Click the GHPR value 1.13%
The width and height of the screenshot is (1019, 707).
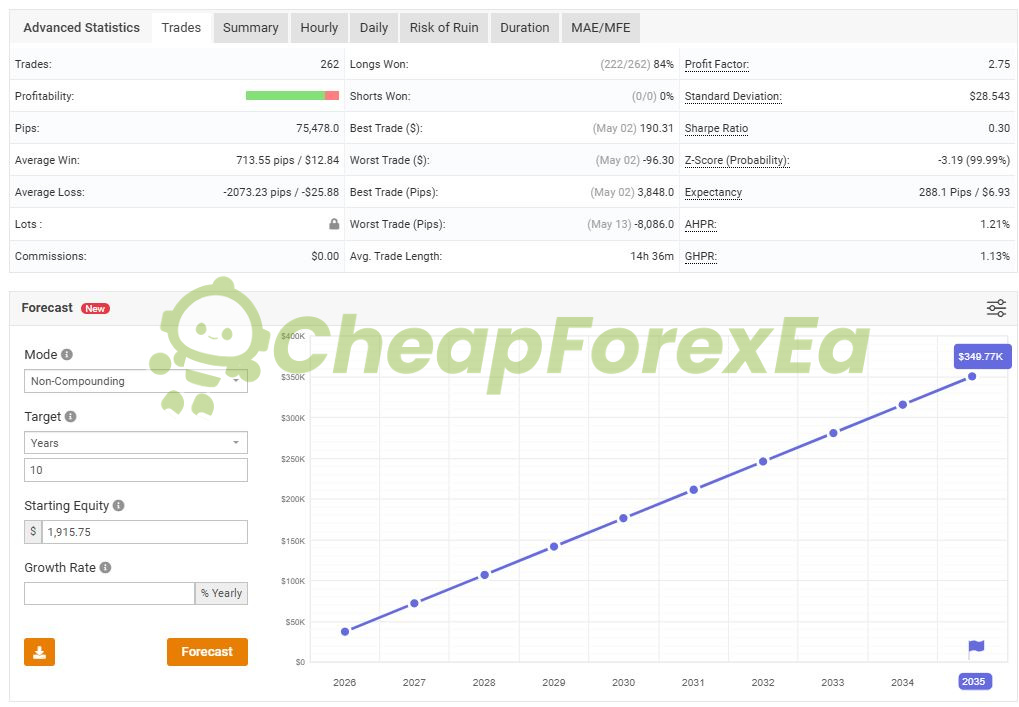click(x=995, y=256)
